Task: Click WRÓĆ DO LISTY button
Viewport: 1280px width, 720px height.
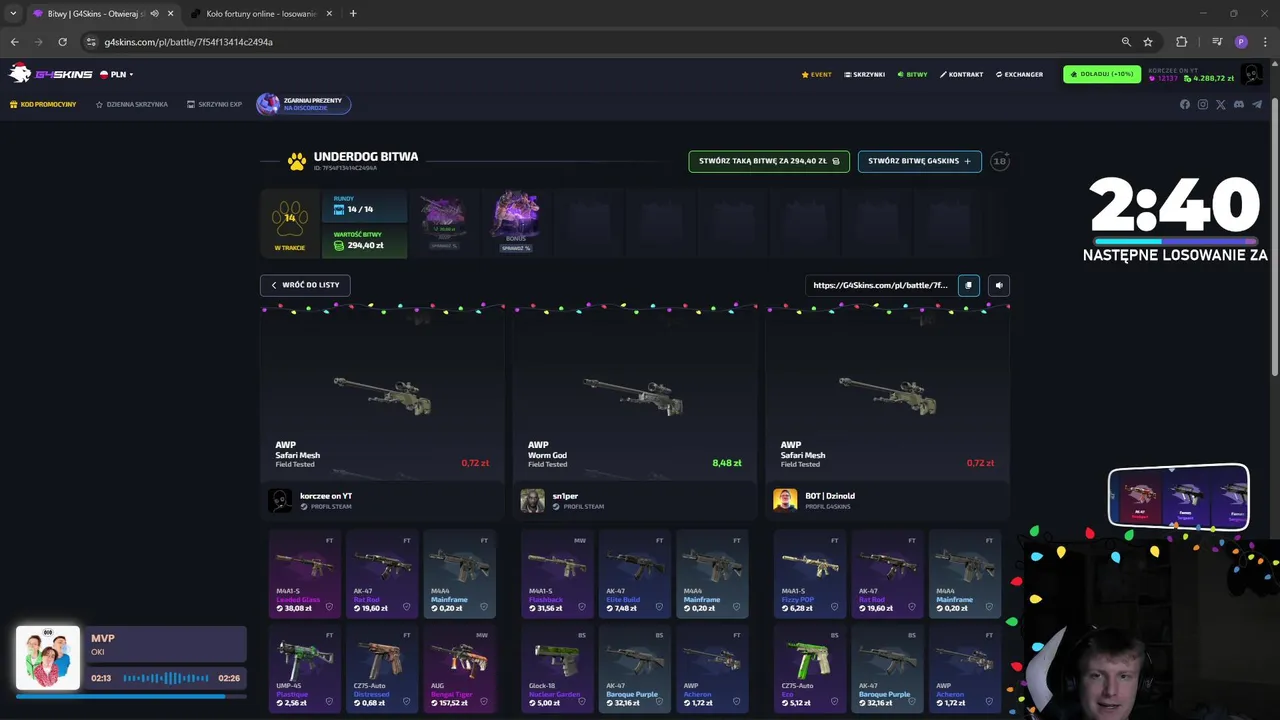Action: click(x=305, y=285)
